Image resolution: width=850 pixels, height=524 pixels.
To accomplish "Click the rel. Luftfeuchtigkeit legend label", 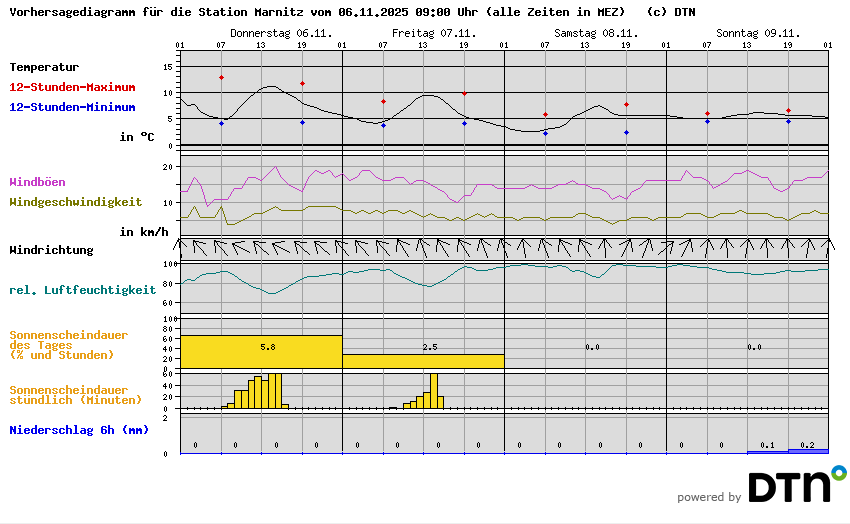I will (x=82, y=290).
